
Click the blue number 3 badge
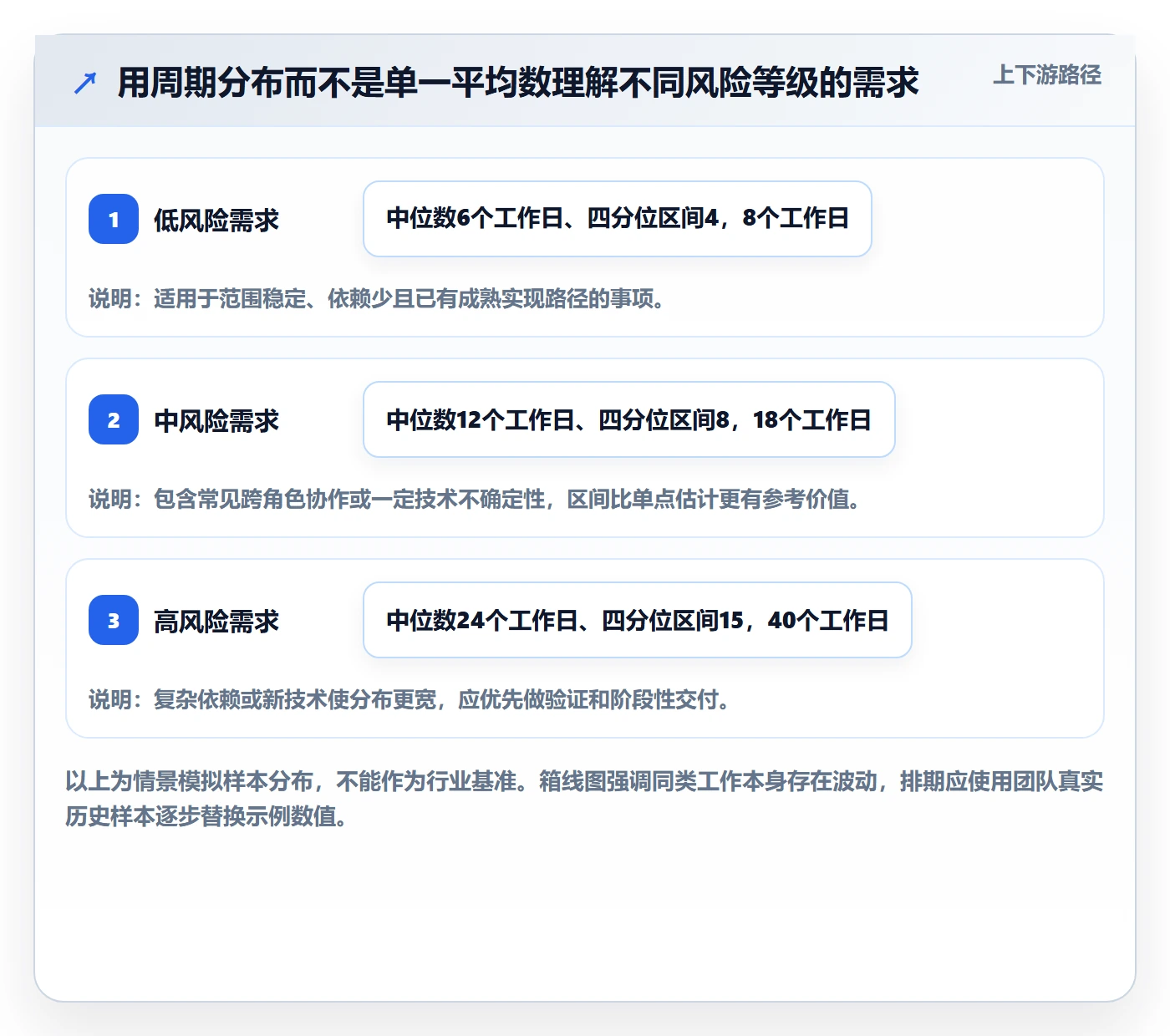click(114, 620)
